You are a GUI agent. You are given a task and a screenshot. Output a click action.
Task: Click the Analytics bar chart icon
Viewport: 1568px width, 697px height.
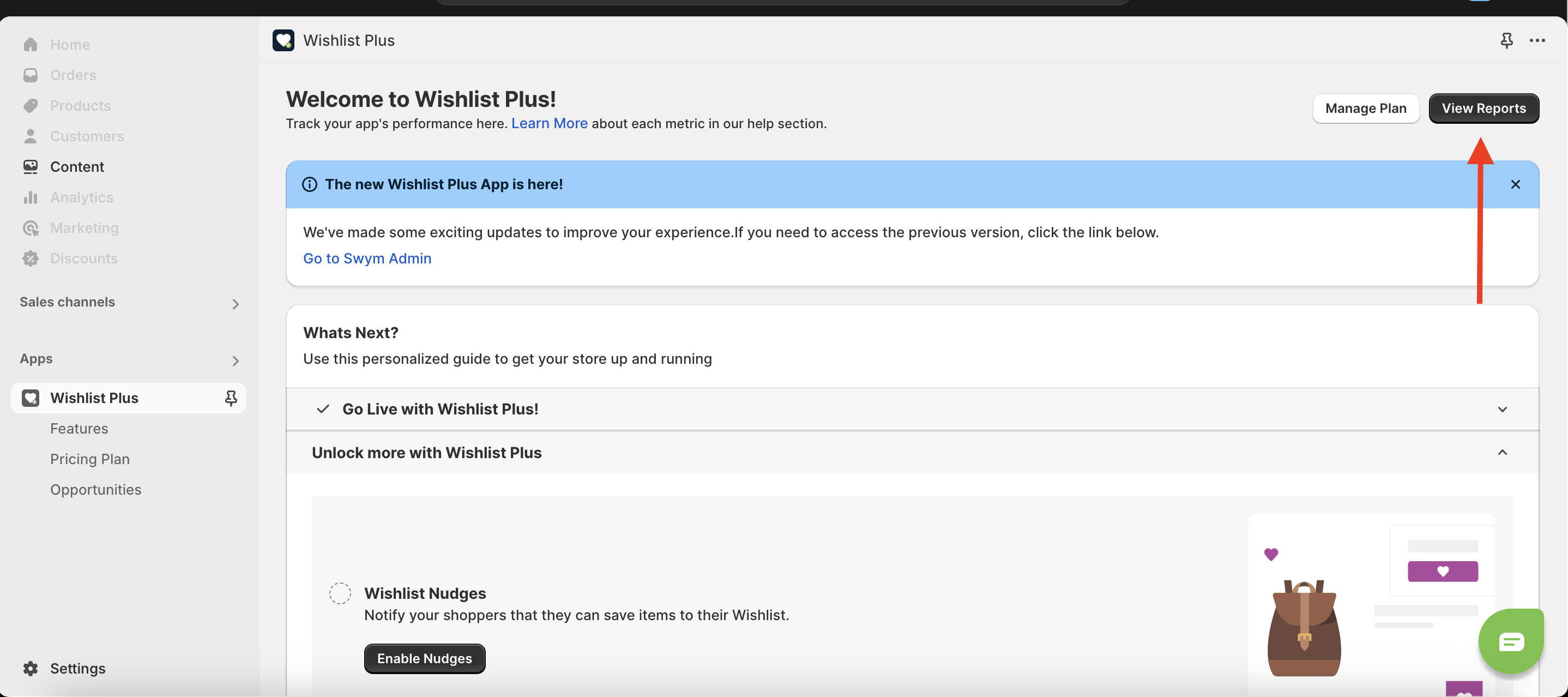point(31,197)
